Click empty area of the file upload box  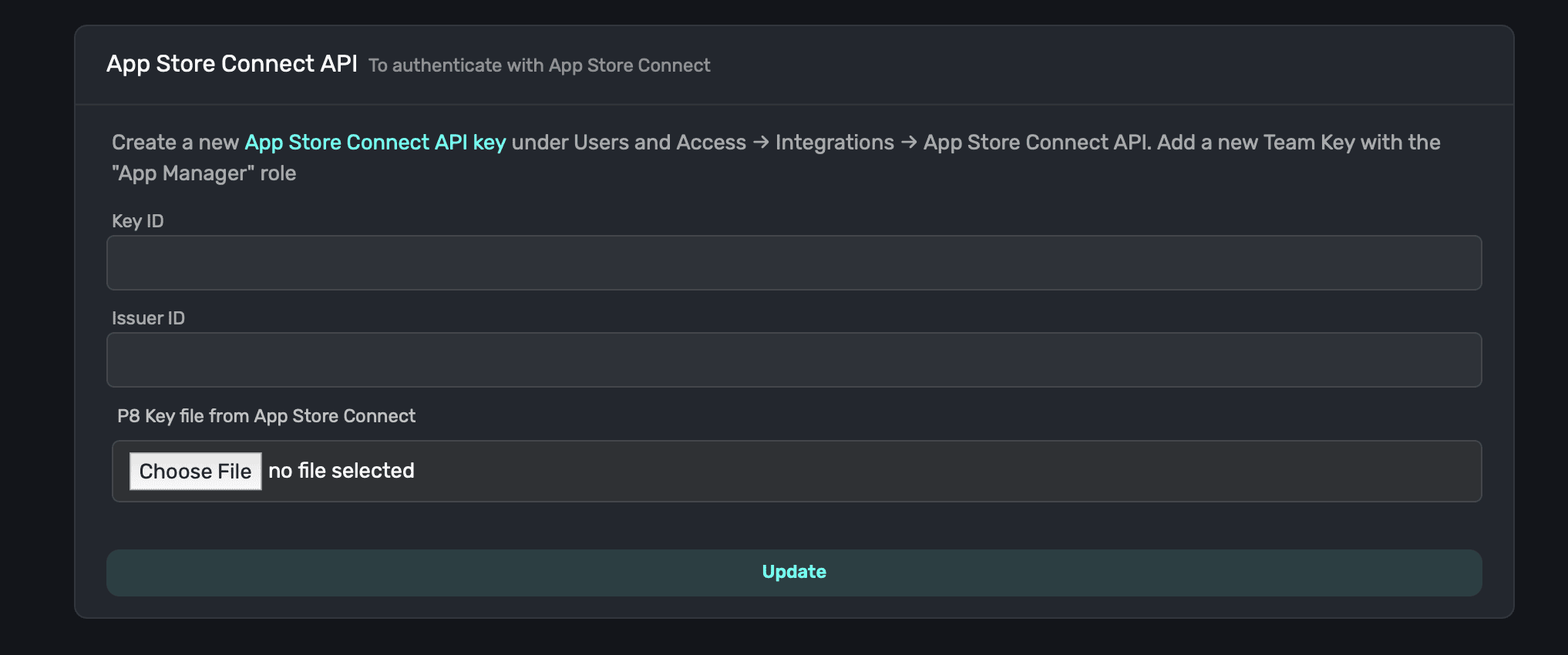(925, 471)
